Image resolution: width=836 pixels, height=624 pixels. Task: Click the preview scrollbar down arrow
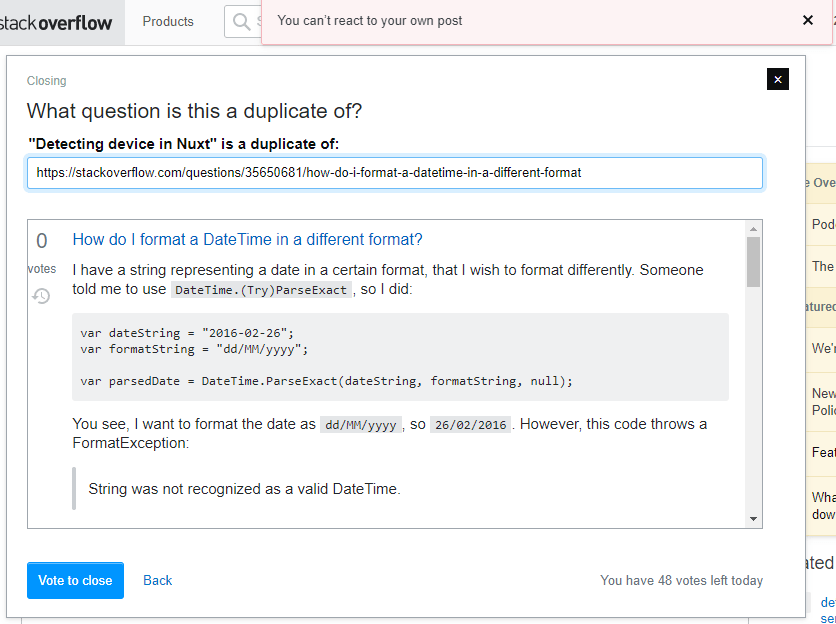[753, 519]
